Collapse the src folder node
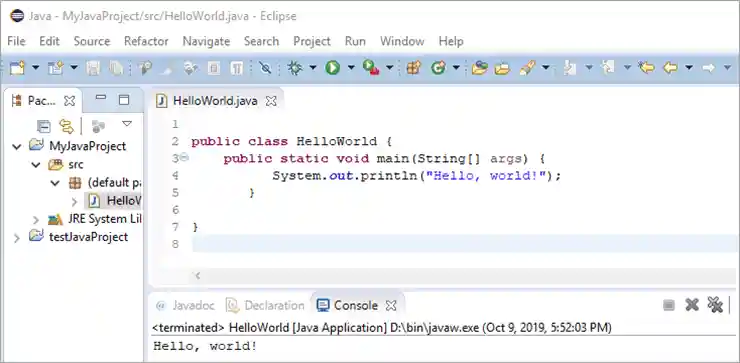Screen dimensions: 740x363 (36, 165)
